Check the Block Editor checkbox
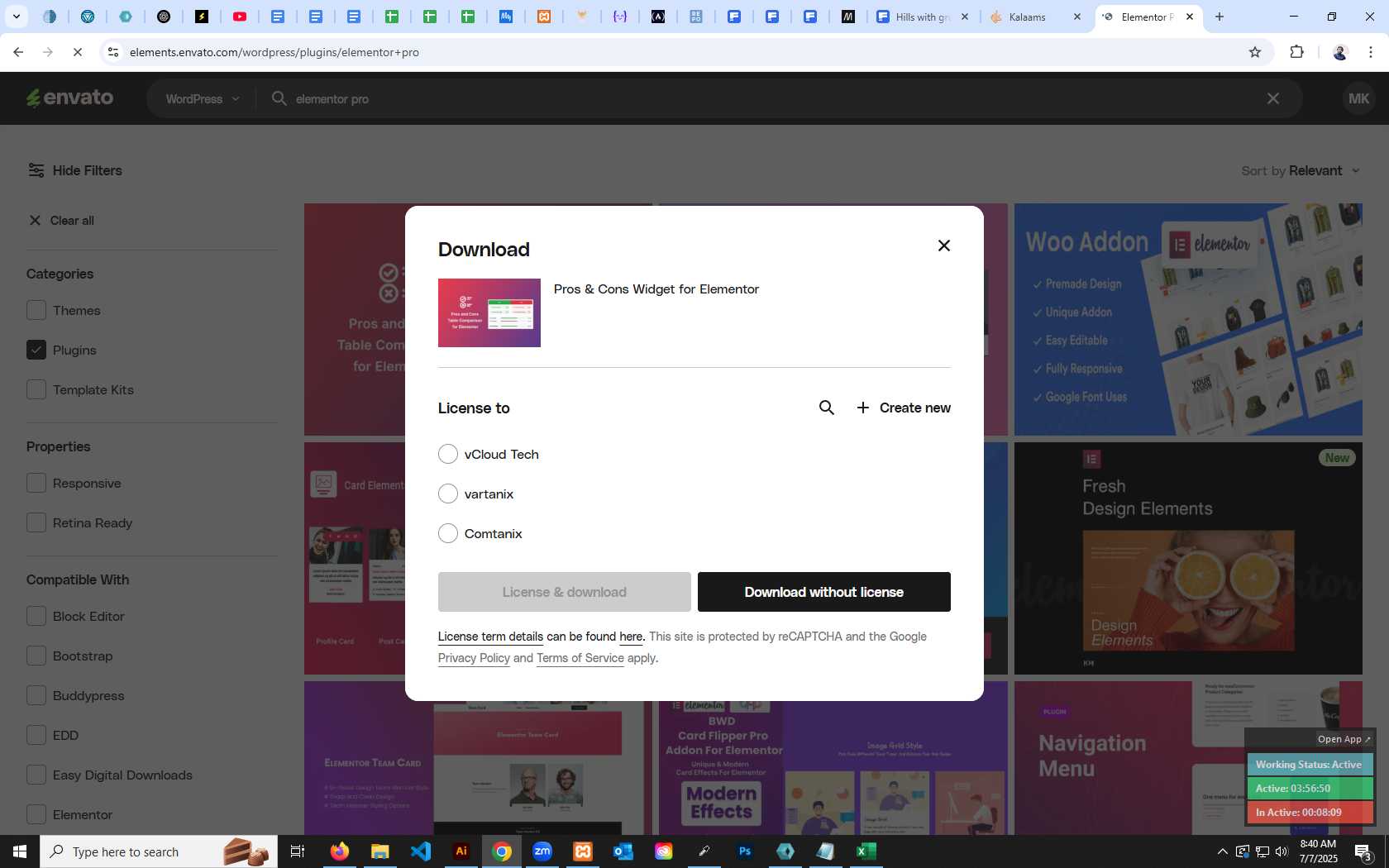1389x868 pixels. [36, 616]
